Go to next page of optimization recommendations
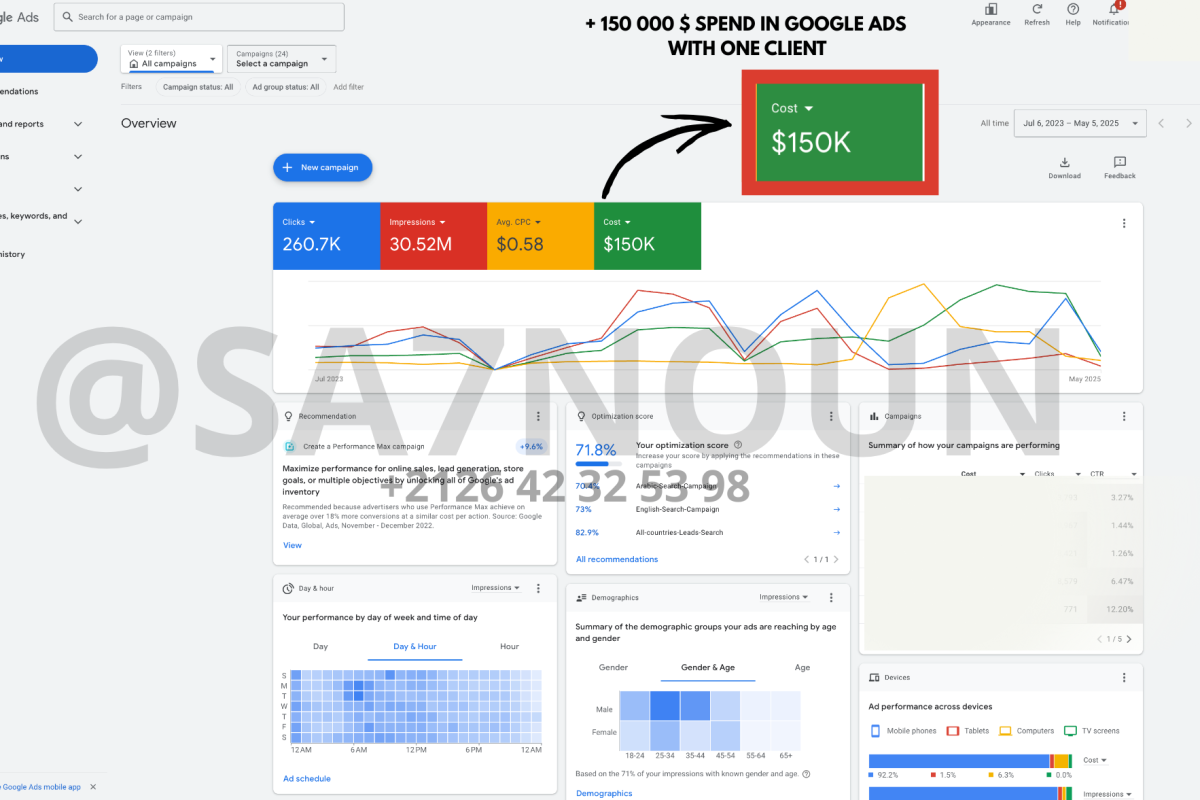The height and width of the screenshot is (800, 1200). point(836,560)
